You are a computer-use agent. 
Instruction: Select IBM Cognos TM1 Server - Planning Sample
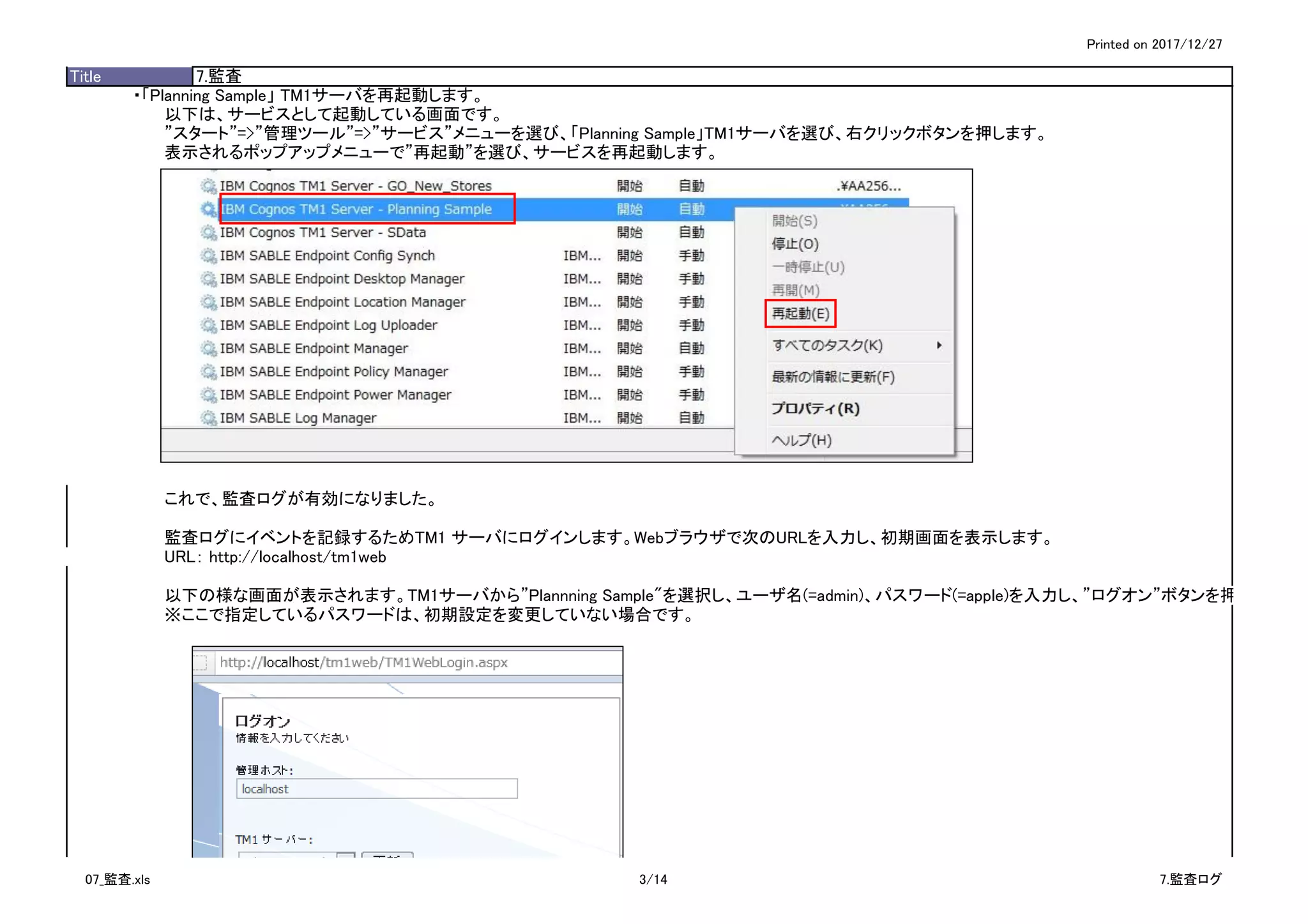(356, 209)
